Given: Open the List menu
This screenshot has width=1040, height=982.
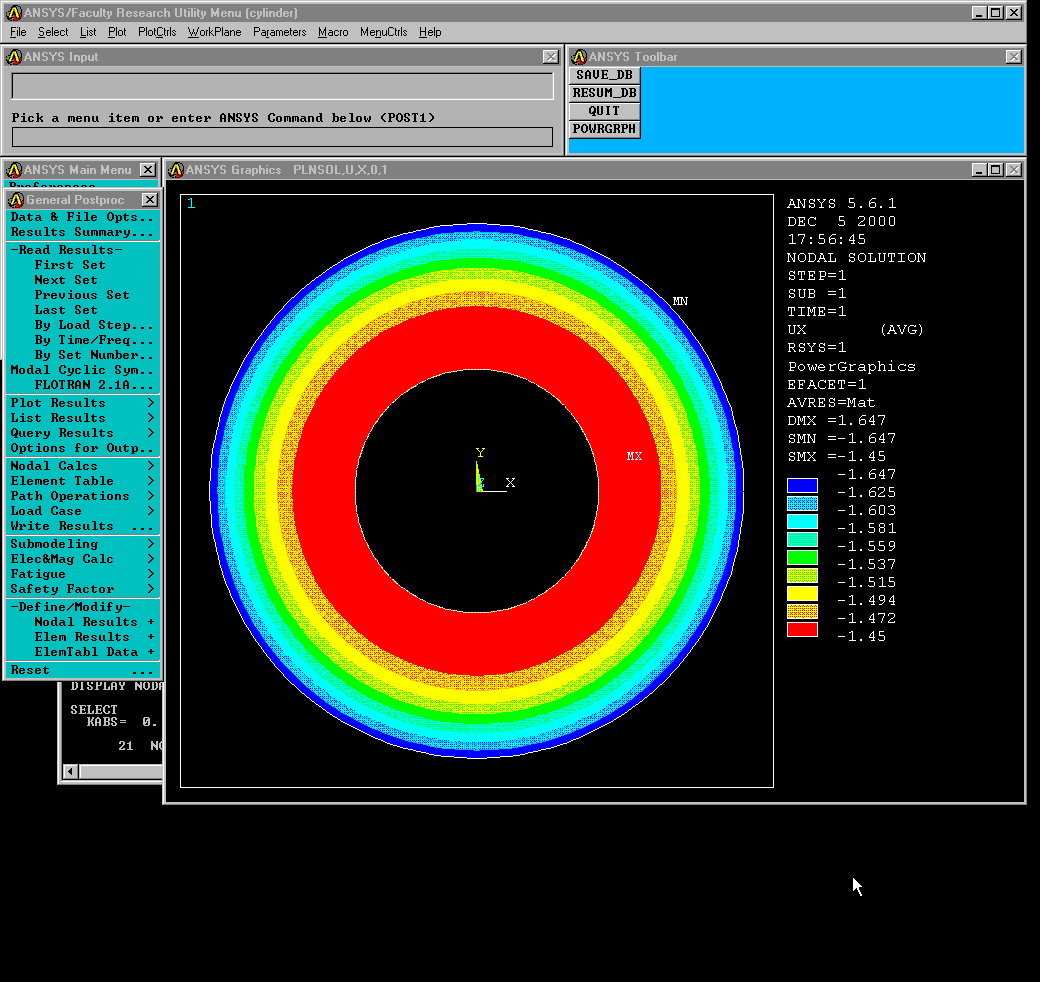Looking at the screenshot, I should tap(88, 32).
